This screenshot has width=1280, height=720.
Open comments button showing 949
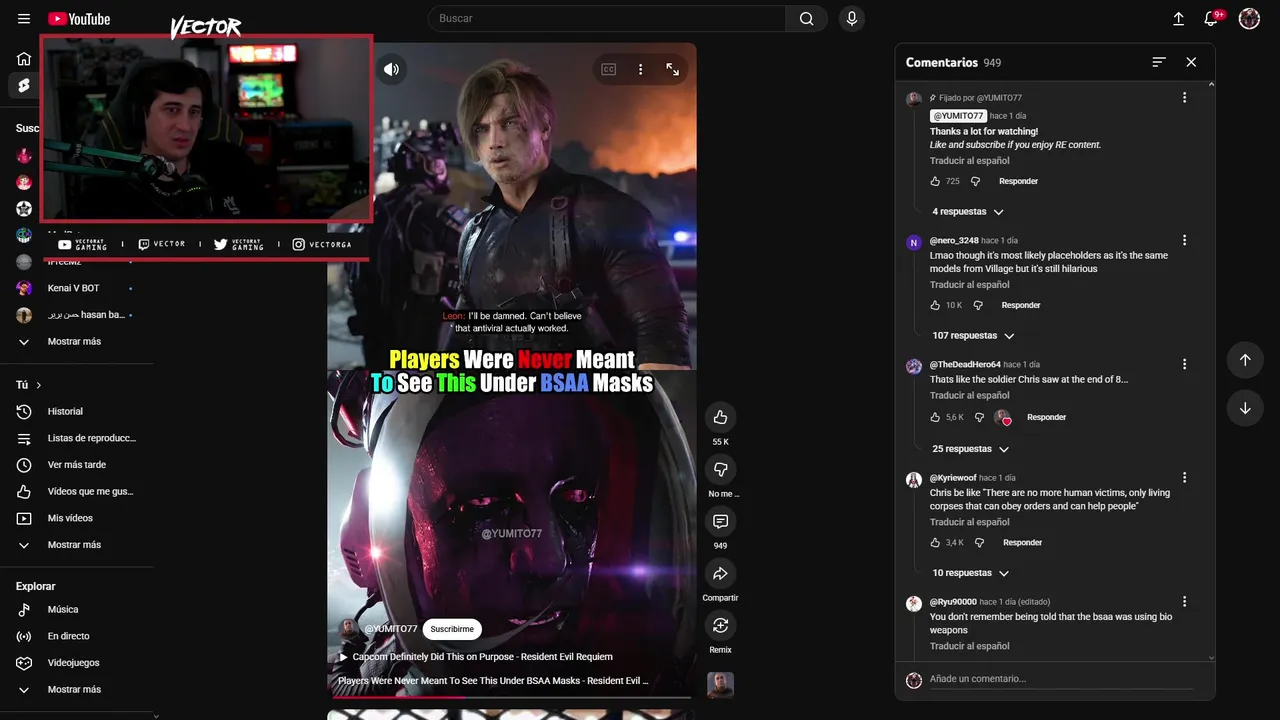coord(720,521)
